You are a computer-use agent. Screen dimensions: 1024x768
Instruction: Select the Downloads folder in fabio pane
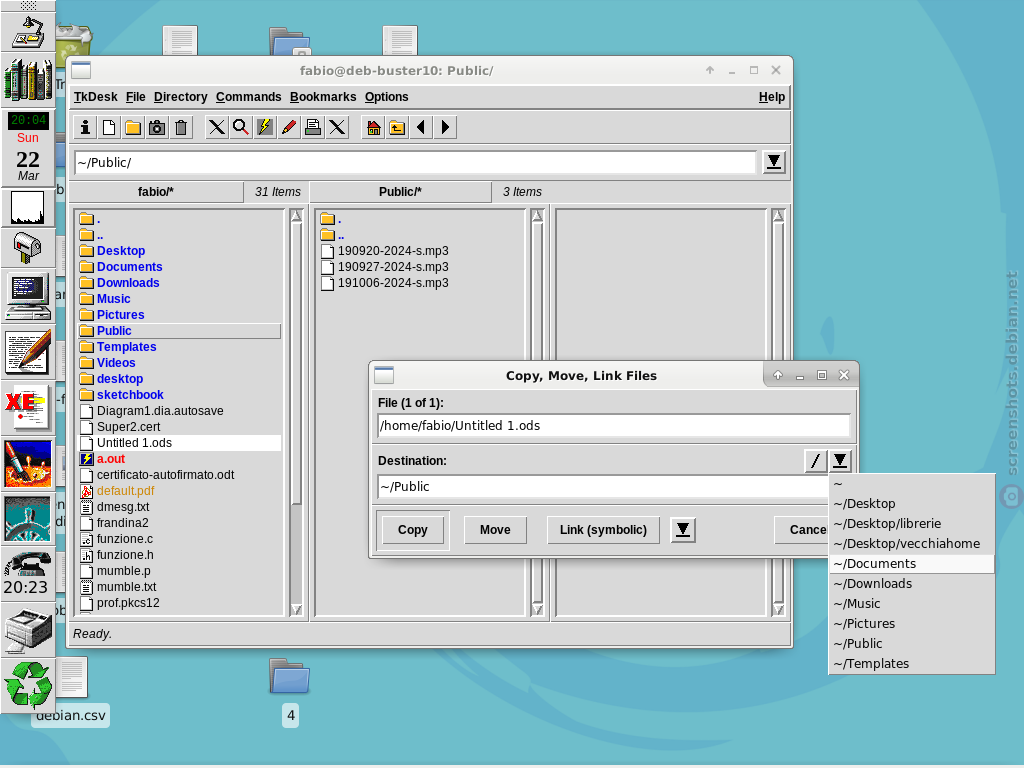(x=128, y=283)
